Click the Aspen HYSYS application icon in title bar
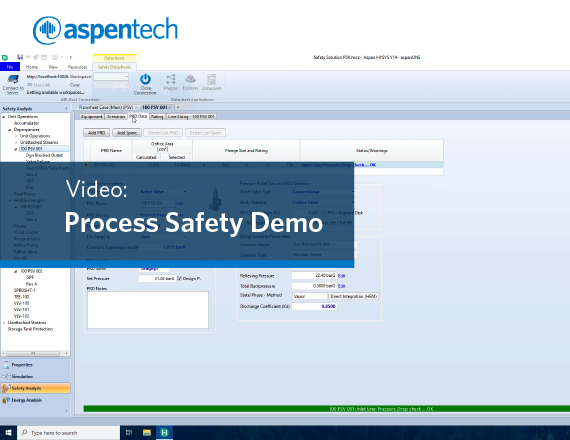 (x=5, y=57)
